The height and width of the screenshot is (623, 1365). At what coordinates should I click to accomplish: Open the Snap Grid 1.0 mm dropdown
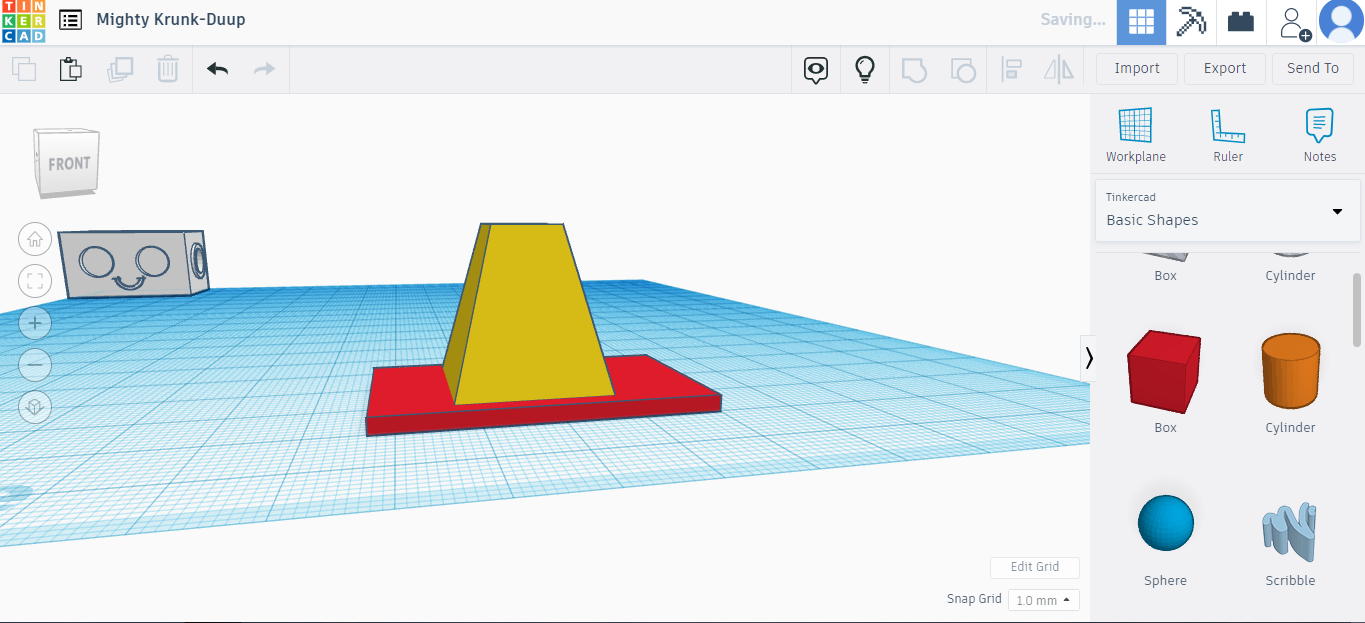click(1043, 600)
